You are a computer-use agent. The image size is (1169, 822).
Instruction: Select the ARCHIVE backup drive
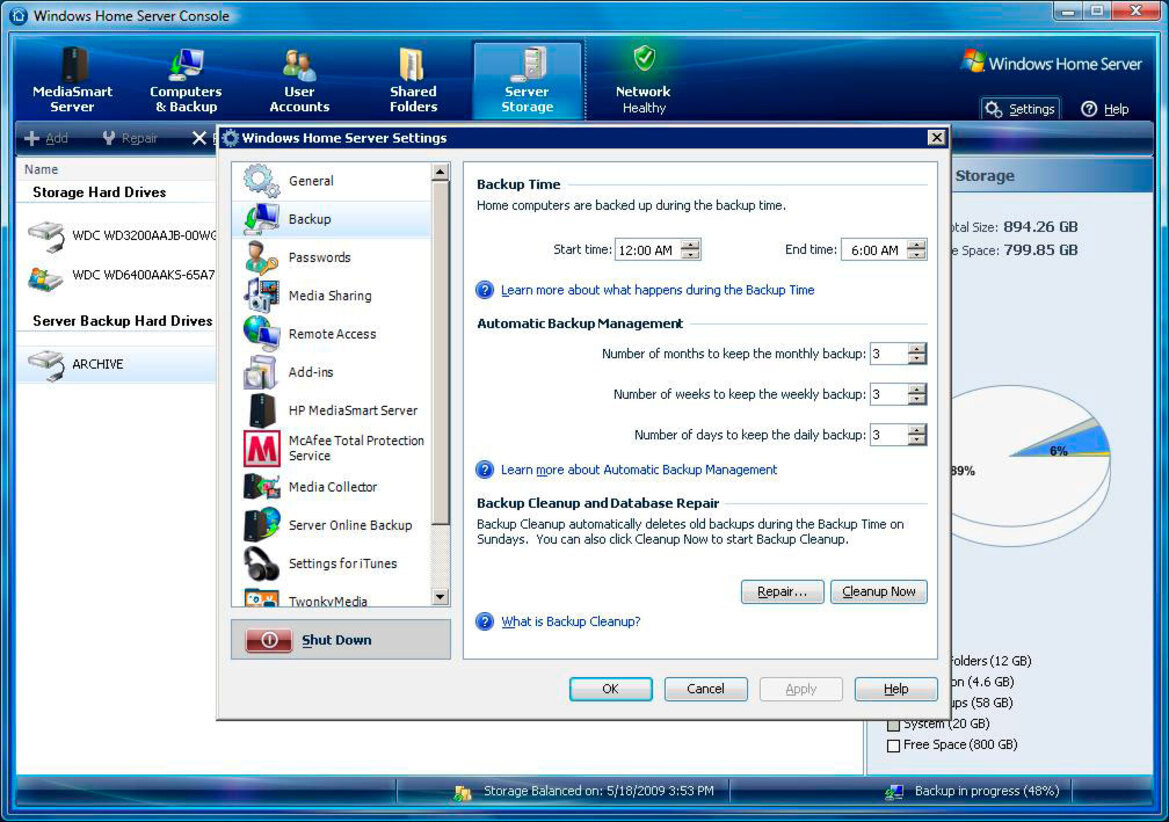coord(116,364)
